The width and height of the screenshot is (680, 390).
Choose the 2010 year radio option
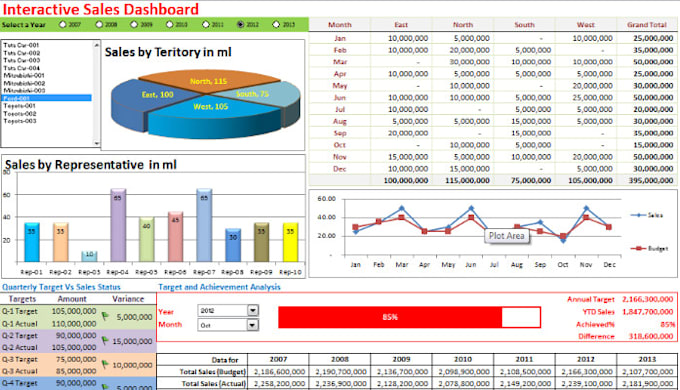tap(170, 25)
